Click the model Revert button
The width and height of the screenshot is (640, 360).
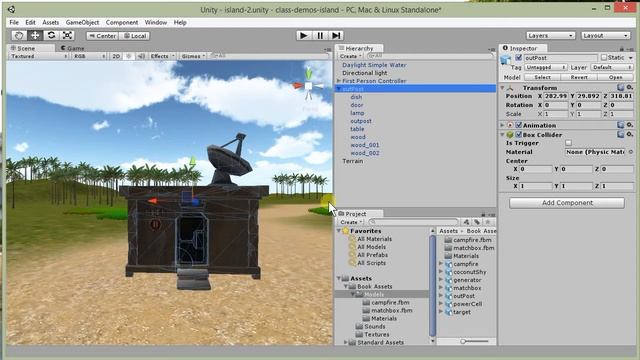(x=579, y=77)
